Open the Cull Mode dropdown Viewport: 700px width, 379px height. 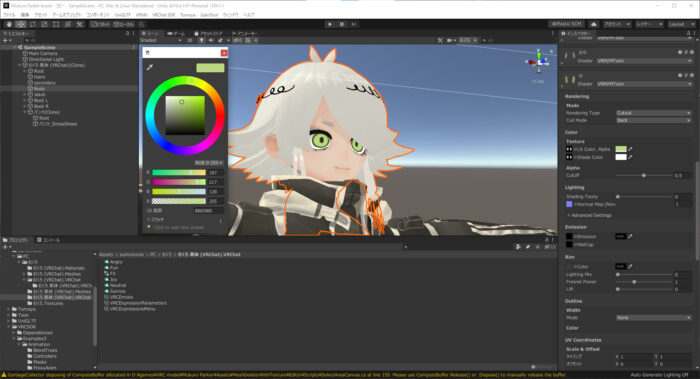(653, 120)
